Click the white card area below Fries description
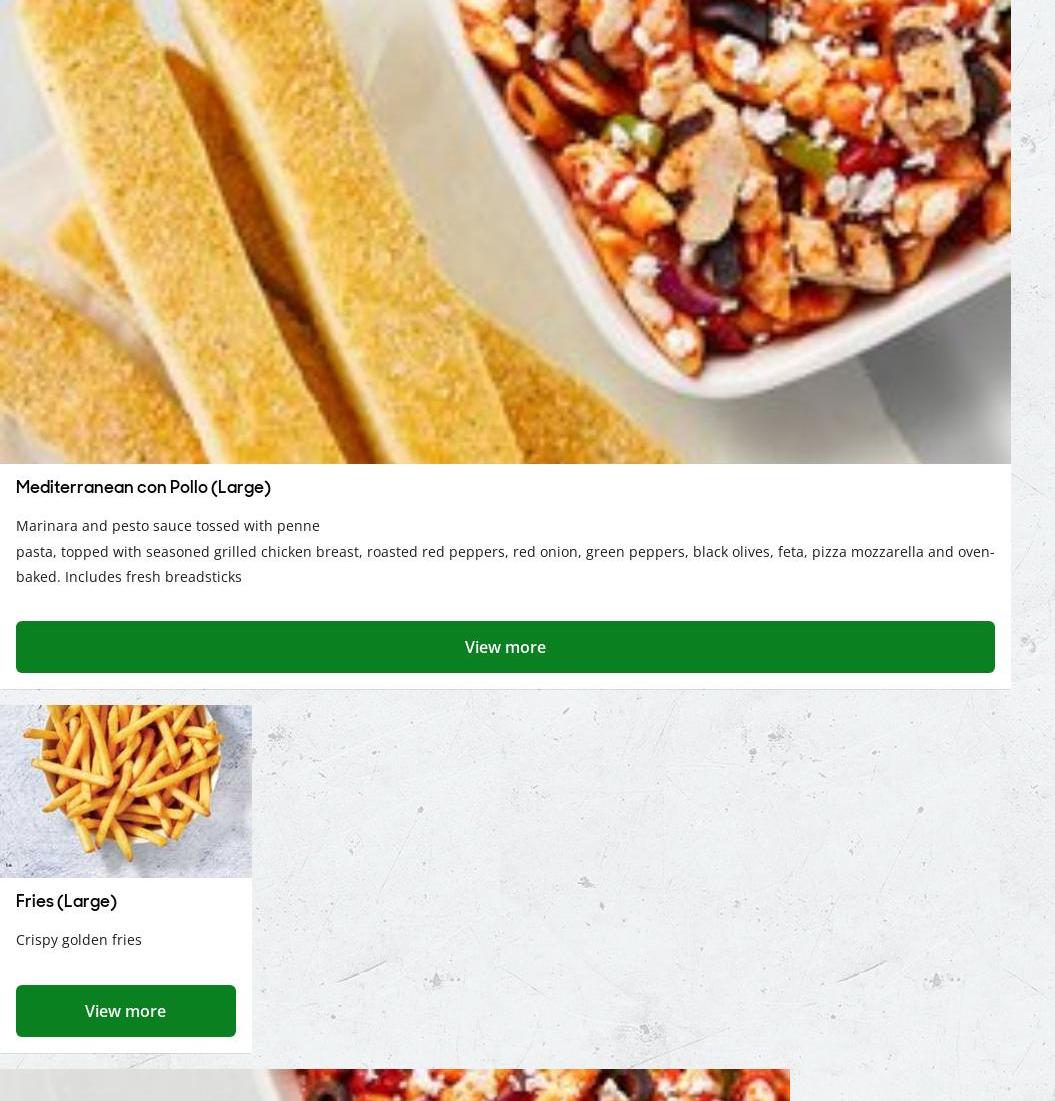The image size is (1055, 1101). pos(126,968)
